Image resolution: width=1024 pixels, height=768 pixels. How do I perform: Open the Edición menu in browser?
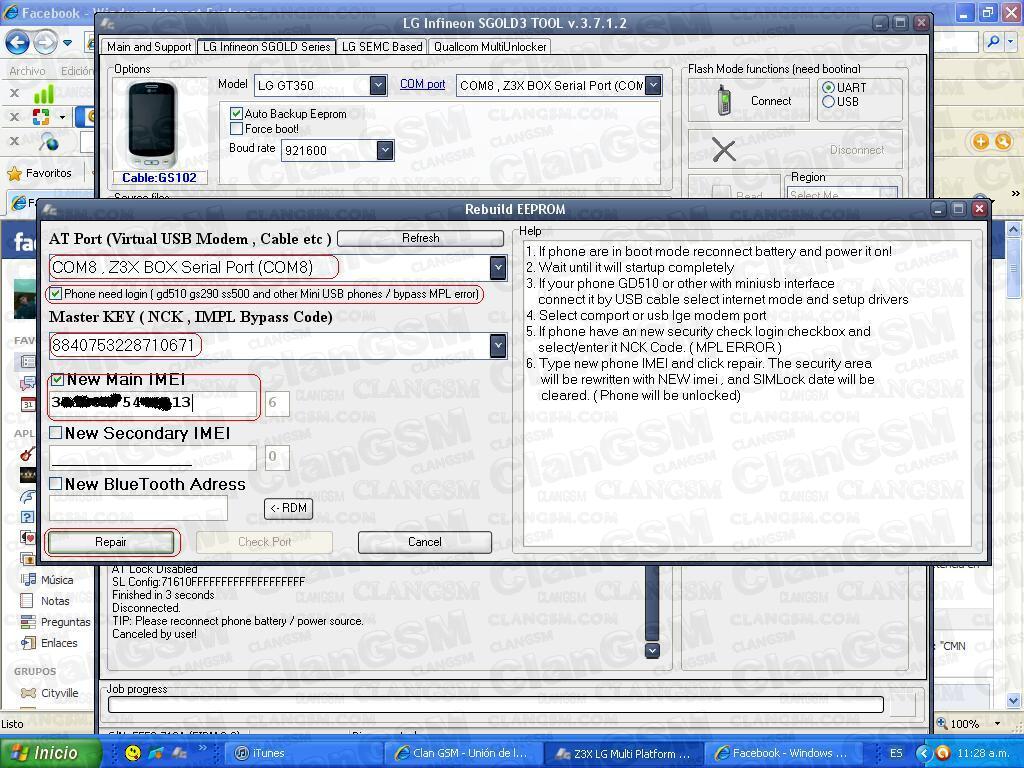coord(76,71)
